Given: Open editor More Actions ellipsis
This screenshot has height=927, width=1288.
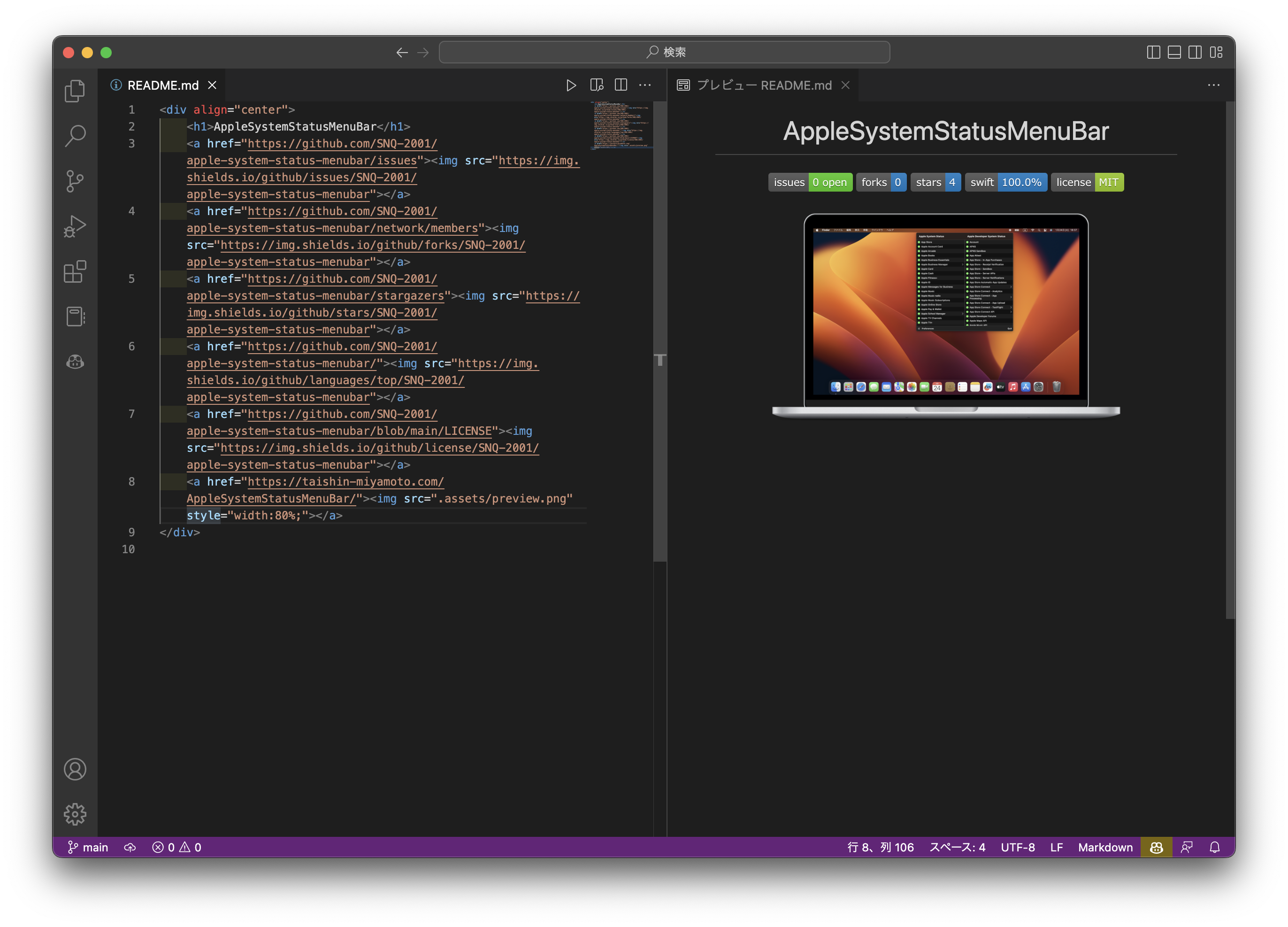Looking at the screenshot, I should point(645,85).
